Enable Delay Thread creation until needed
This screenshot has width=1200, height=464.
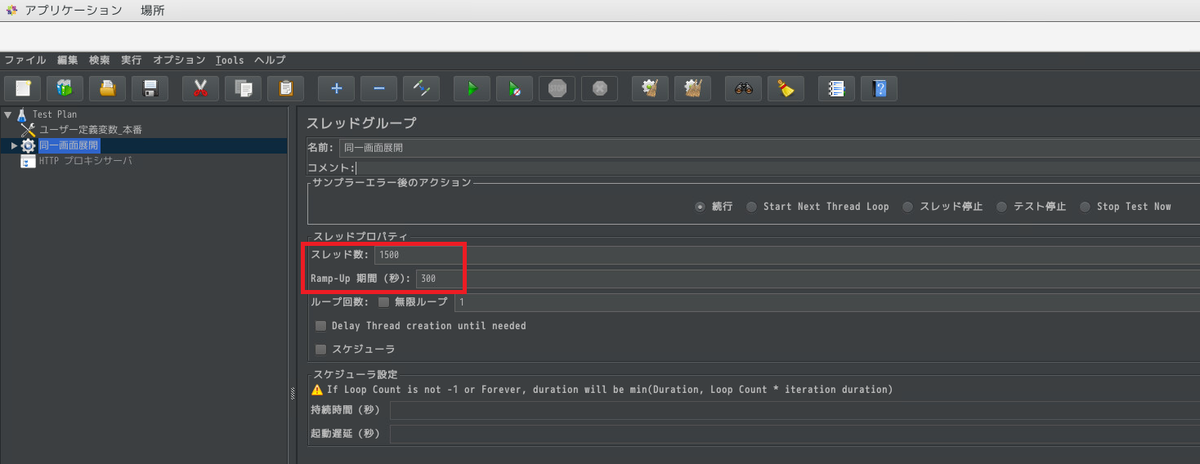[321, 326]
